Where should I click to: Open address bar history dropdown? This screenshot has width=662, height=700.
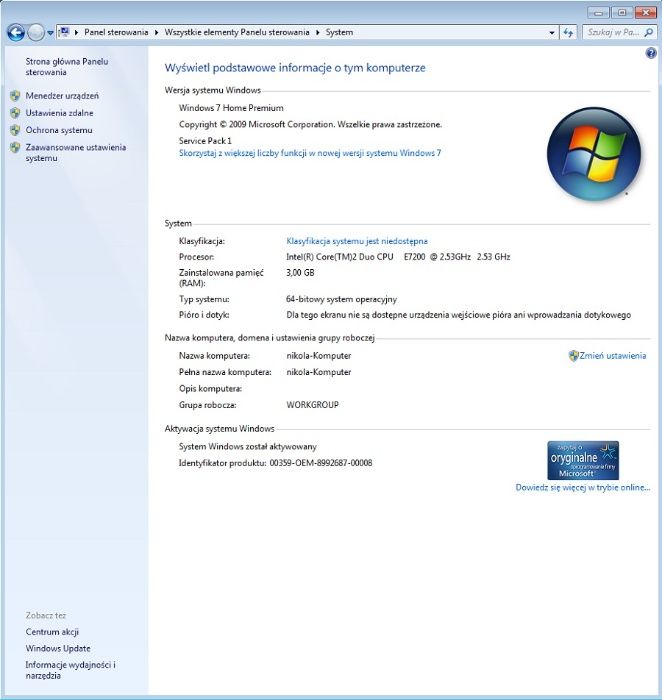(x=552, y=33)
